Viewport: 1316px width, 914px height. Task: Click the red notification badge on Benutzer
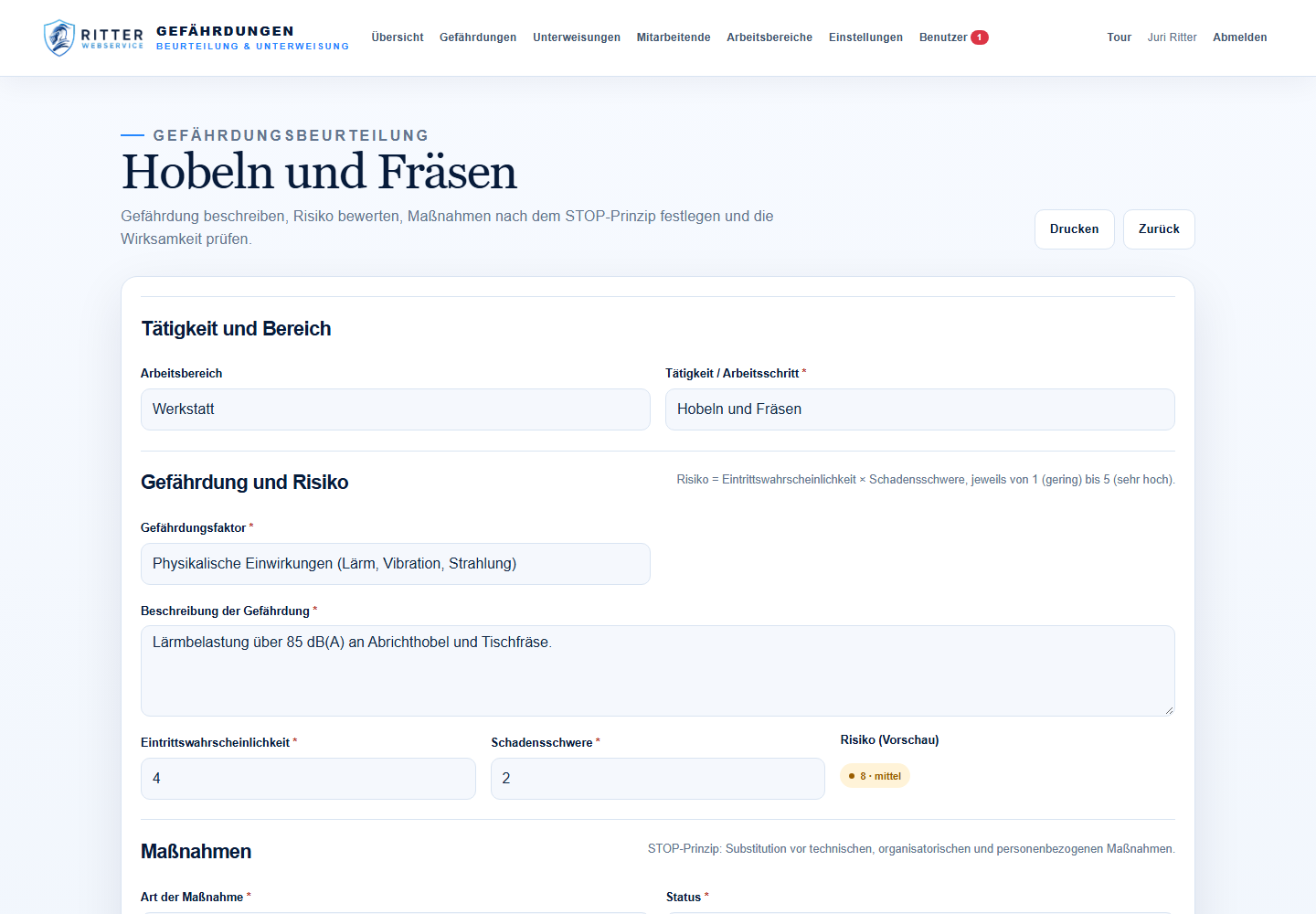point(980,37)
